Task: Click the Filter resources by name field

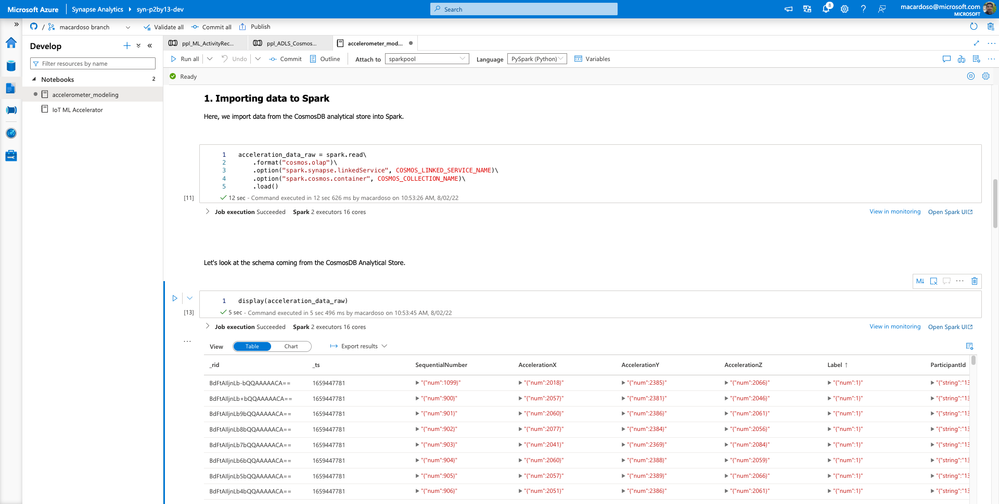Action: coord(93,64)
